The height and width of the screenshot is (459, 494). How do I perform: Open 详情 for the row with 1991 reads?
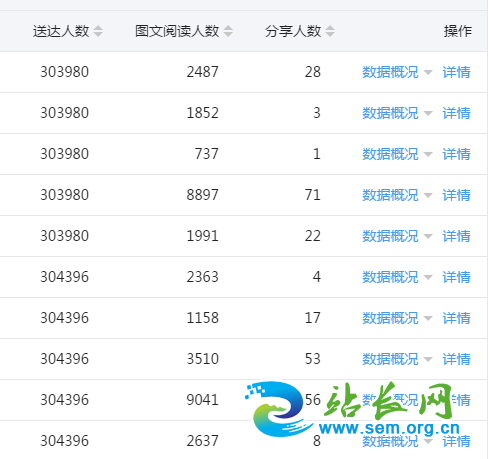pyautogui.click(x=456, y=236)
